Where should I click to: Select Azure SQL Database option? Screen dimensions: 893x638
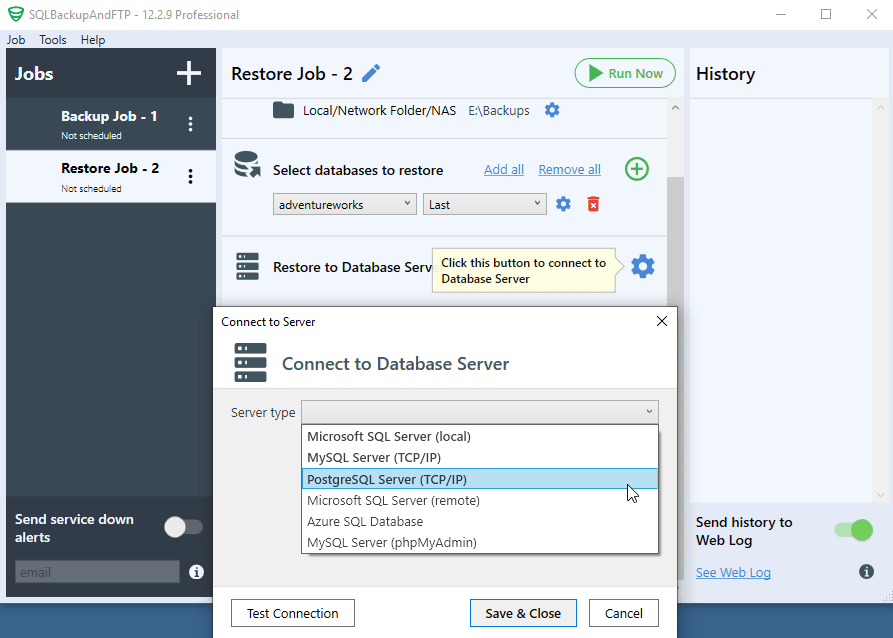480,521
